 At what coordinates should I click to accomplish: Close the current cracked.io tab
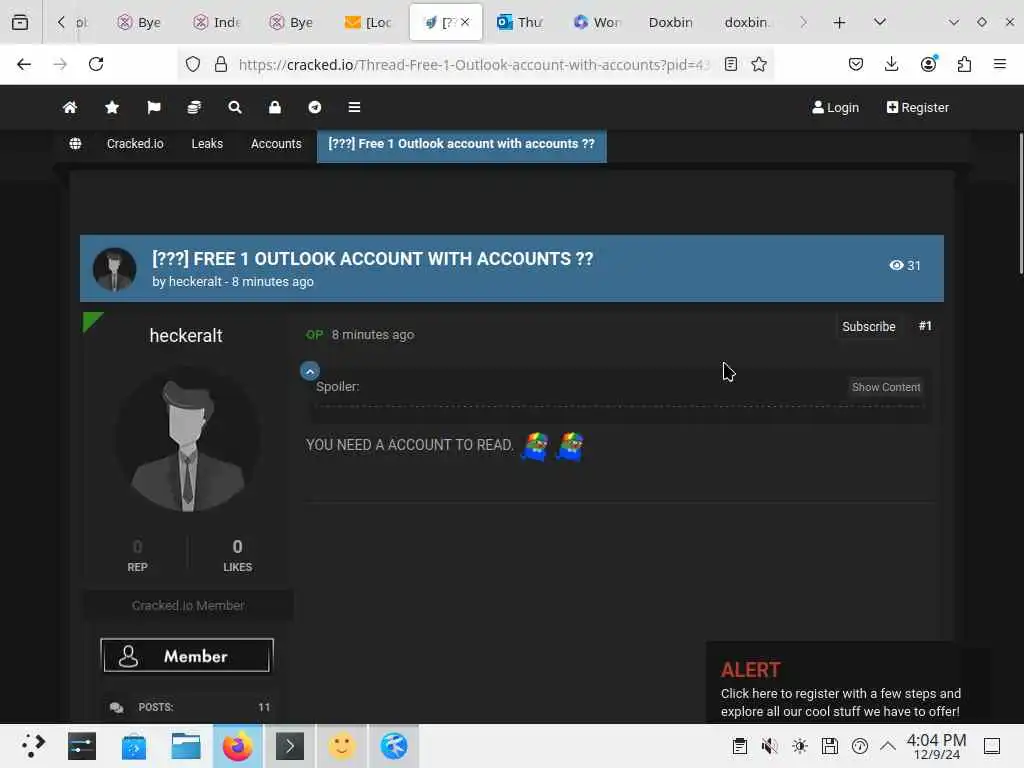pos(465,22)
